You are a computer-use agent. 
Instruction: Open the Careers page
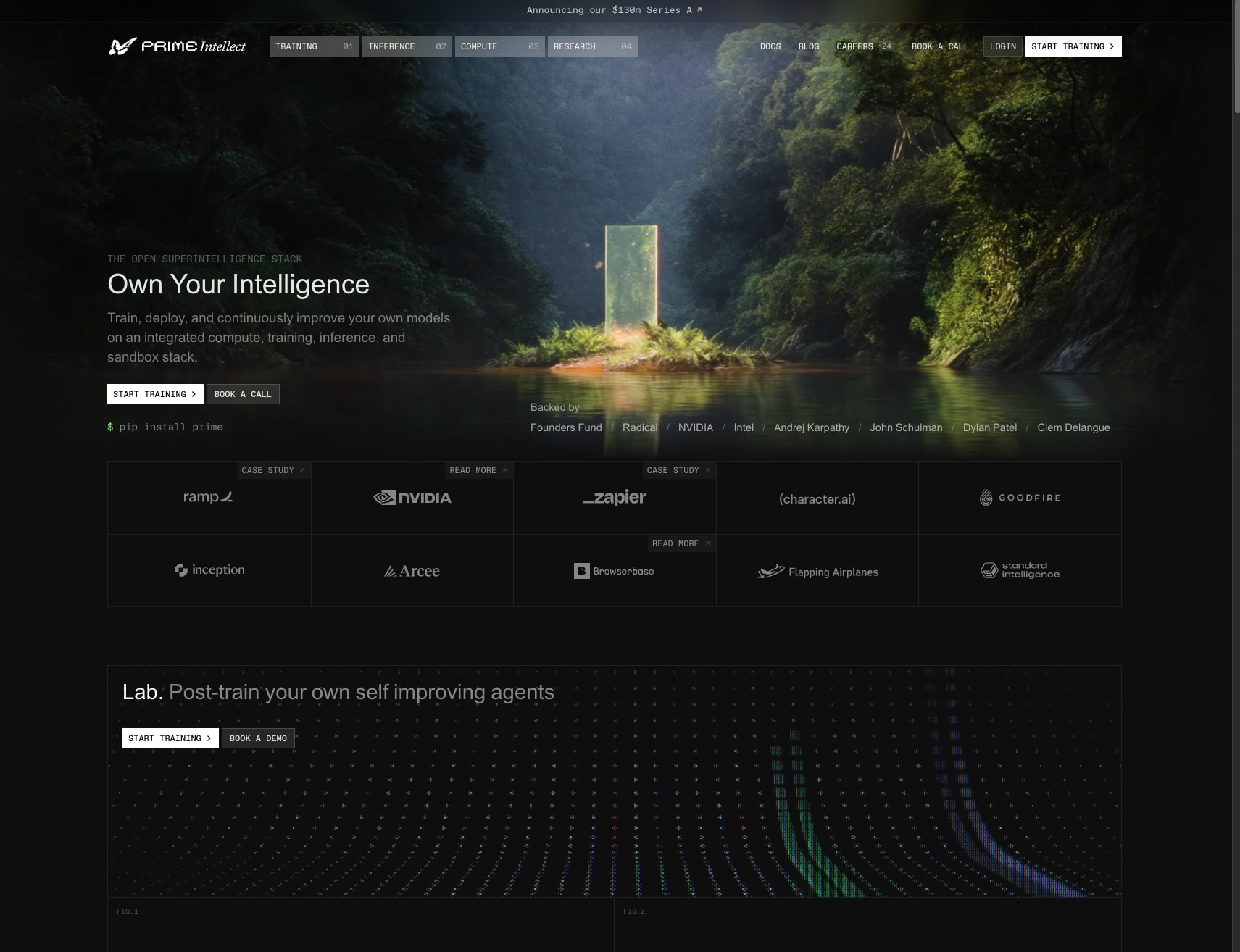[x=854, y=46]
